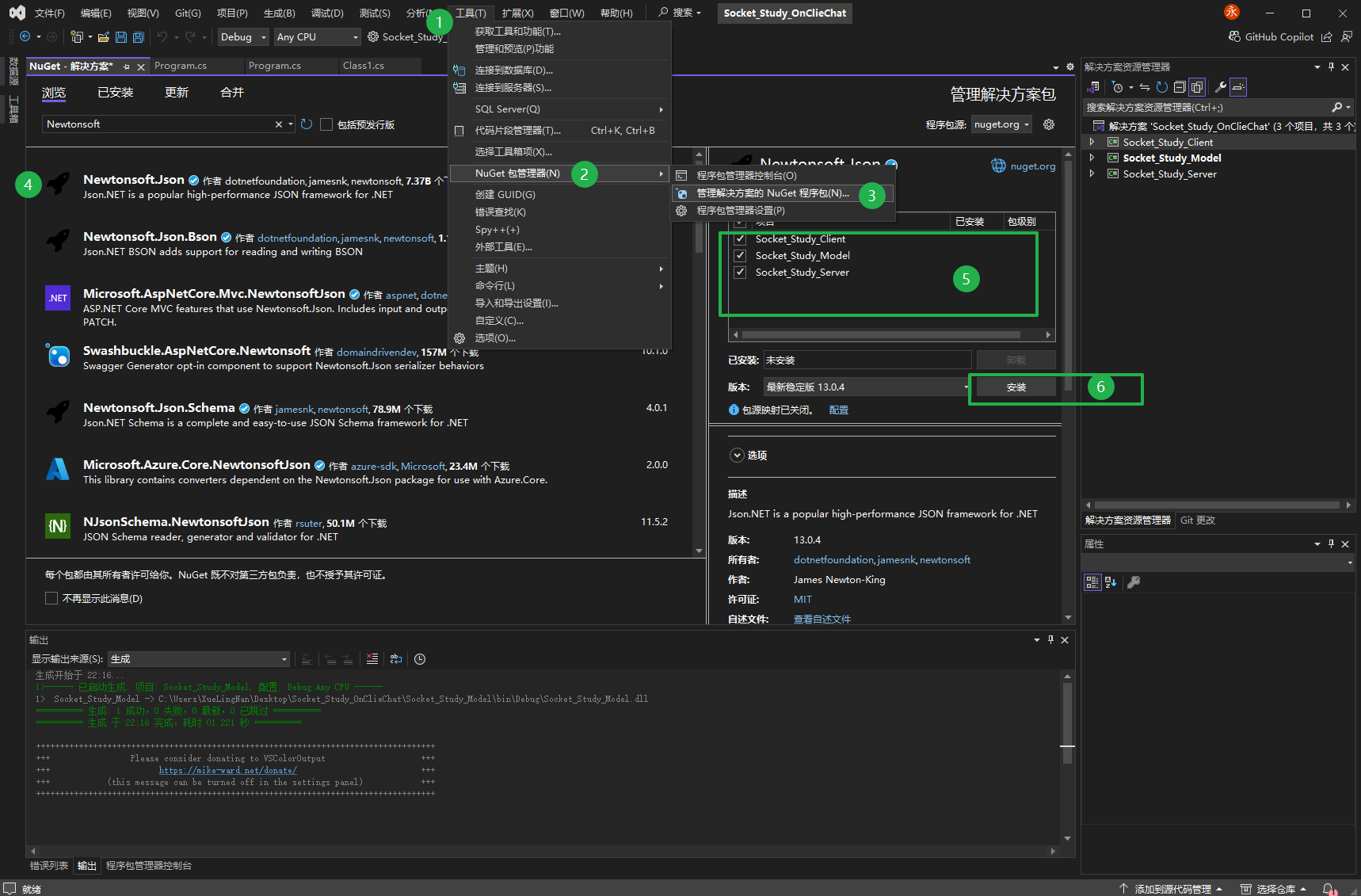Click 选项(O)... in Tools menu

tap(559, 338)
